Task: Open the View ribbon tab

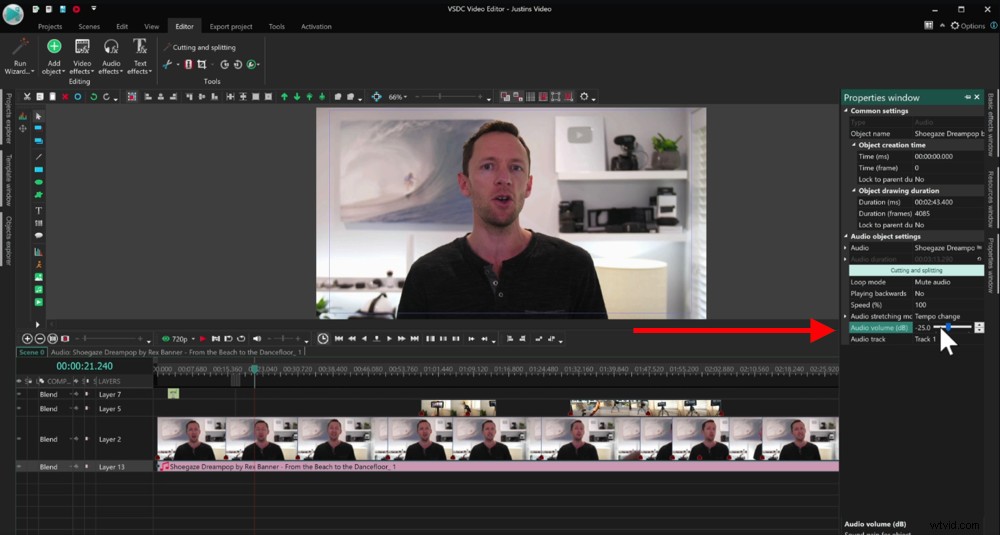Action: tap(151, 27)
